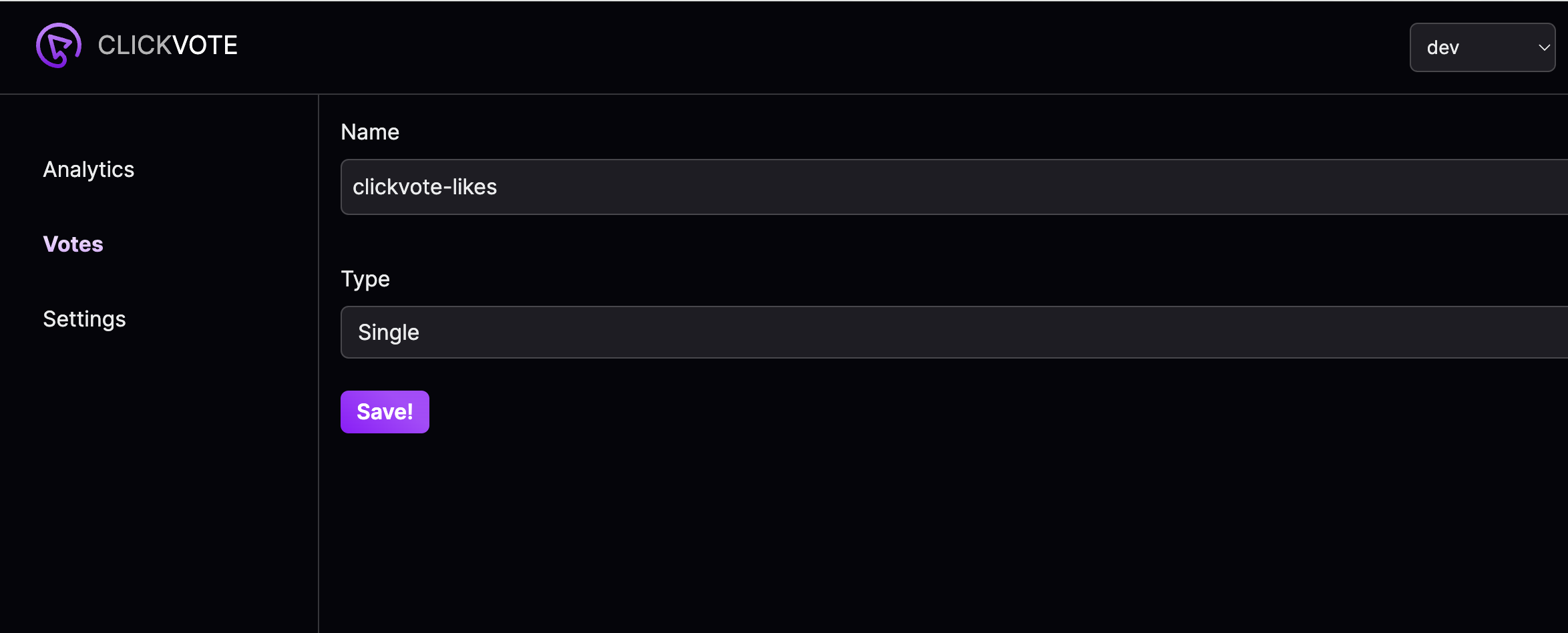Viewport: 1568px width, 633px height.
Task: Click the dev label in the environment picker
Action: (x=1442, y=47)
